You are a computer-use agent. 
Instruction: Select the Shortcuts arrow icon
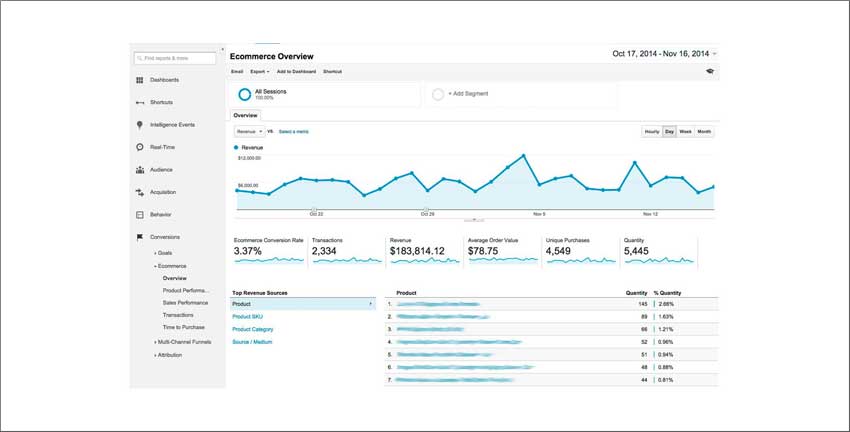coord(140,102)
